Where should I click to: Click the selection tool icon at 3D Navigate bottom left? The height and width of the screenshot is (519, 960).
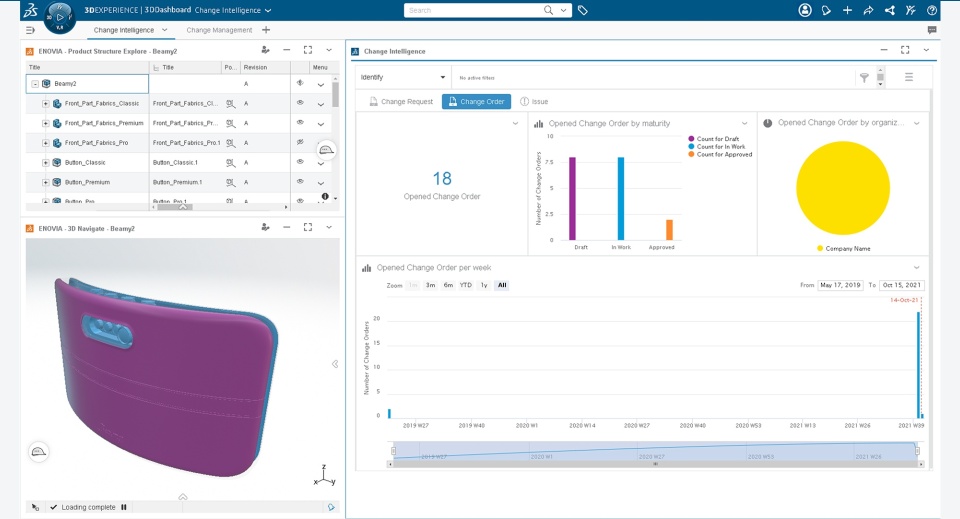tap(35, 507)
